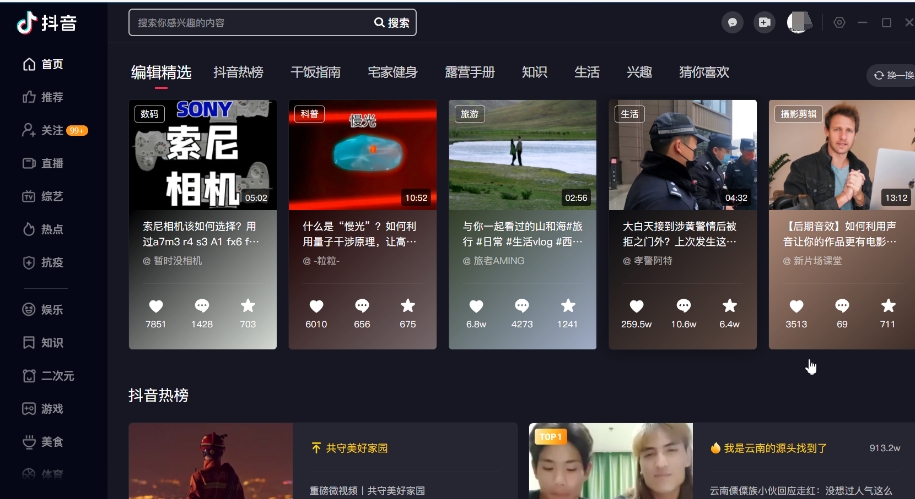The height and width of the screenshot is (499, 915).
Task: Click the search magnifier button 搜索
Action: tap(392, 23)
